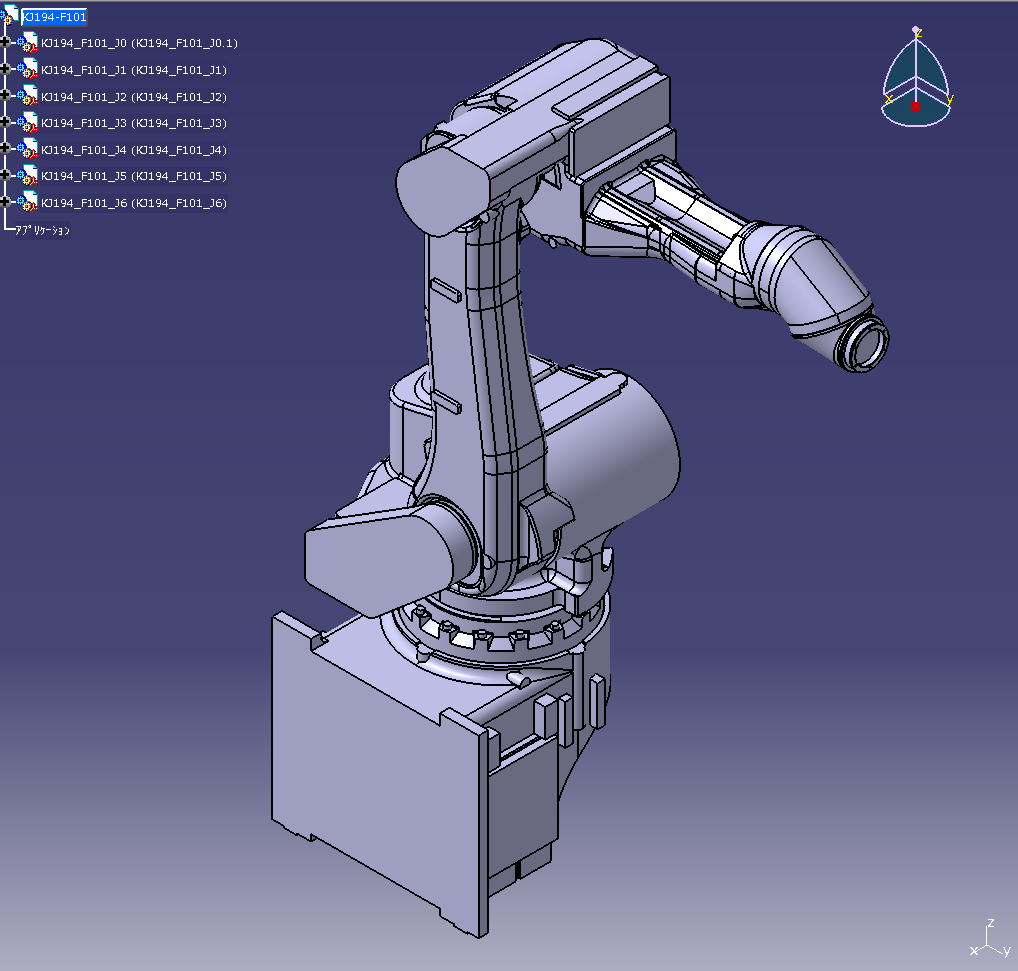The width and height of the screenshot is (1018, 971).
Task: Select KJ194_F101_J2 (KJ194_F101_J2) text
Action: (134, 97)
